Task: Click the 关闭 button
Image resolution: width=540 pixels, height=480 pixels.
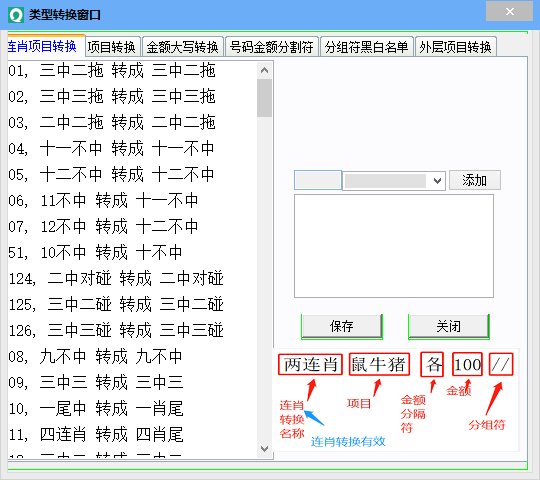Action: (x=449, y=326)
